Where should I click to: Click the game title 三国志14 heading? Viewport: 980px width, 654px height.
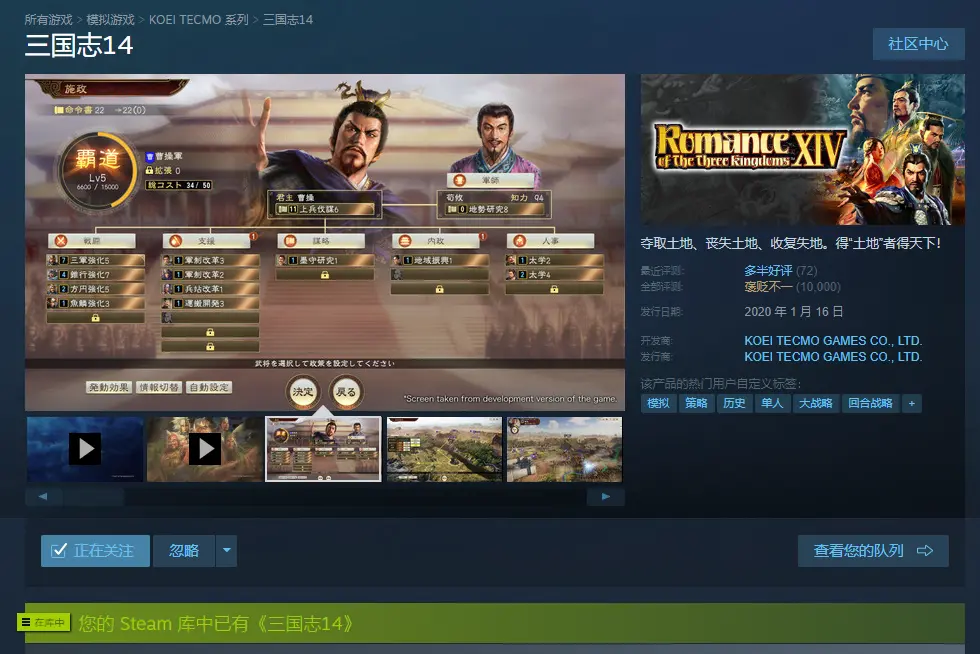[x=79, y=45]
